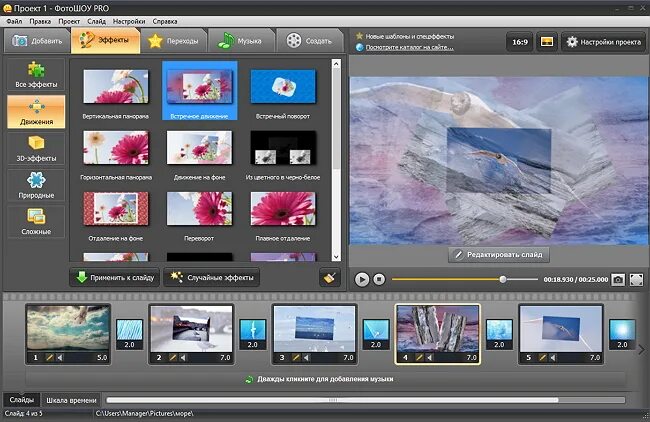Click Редактировать слайд button

pyautogui.click(x=499, y=255)
